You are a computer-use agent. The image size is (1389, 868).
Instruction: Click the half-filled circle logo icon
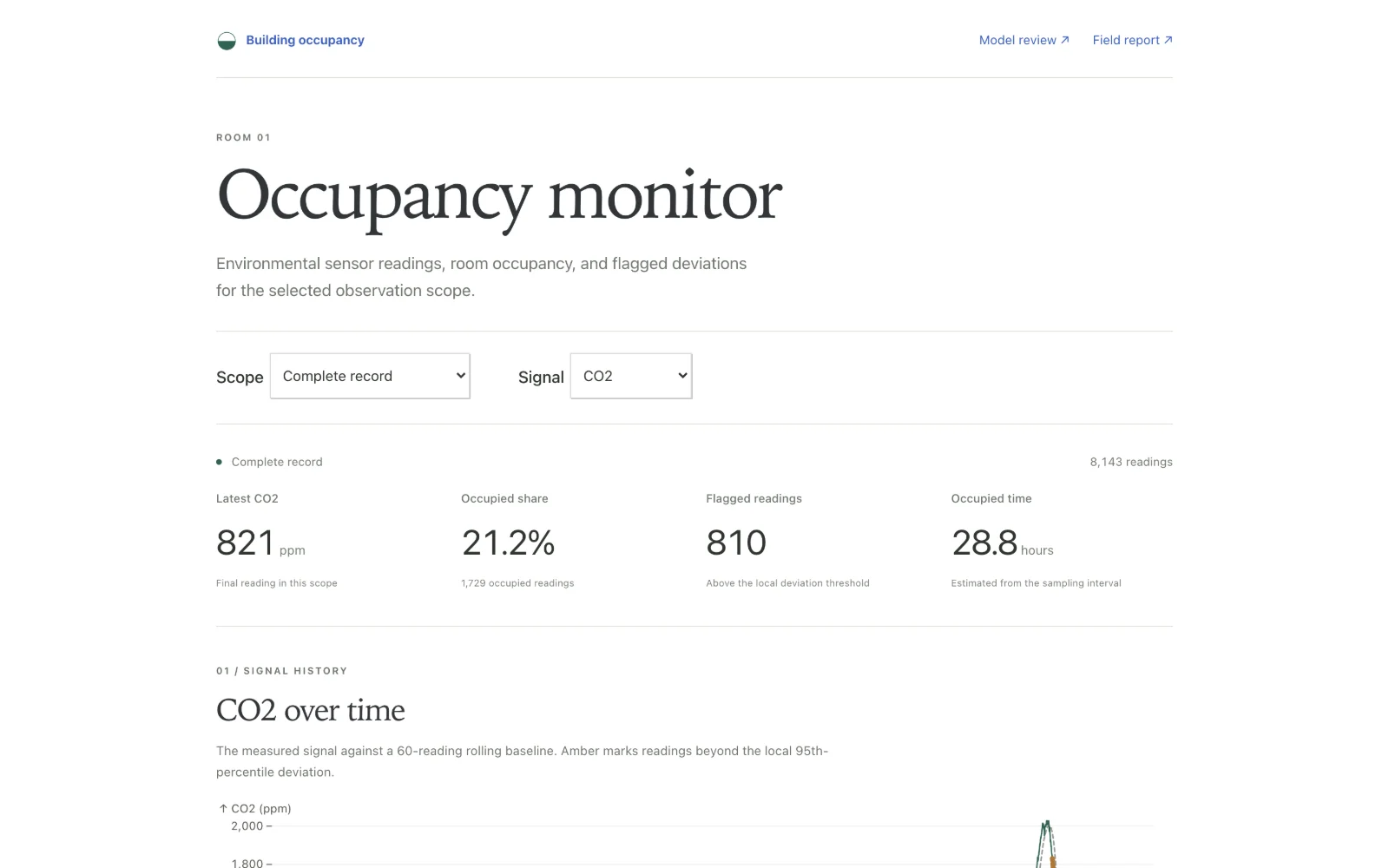[x=227, y=41]
